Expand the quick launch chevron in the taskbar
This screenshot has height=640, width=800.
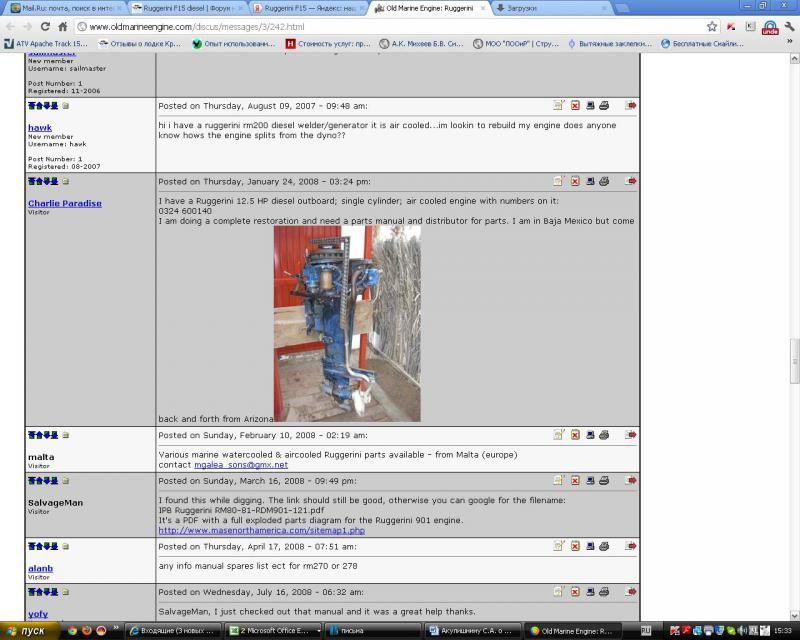pos(117,630)
